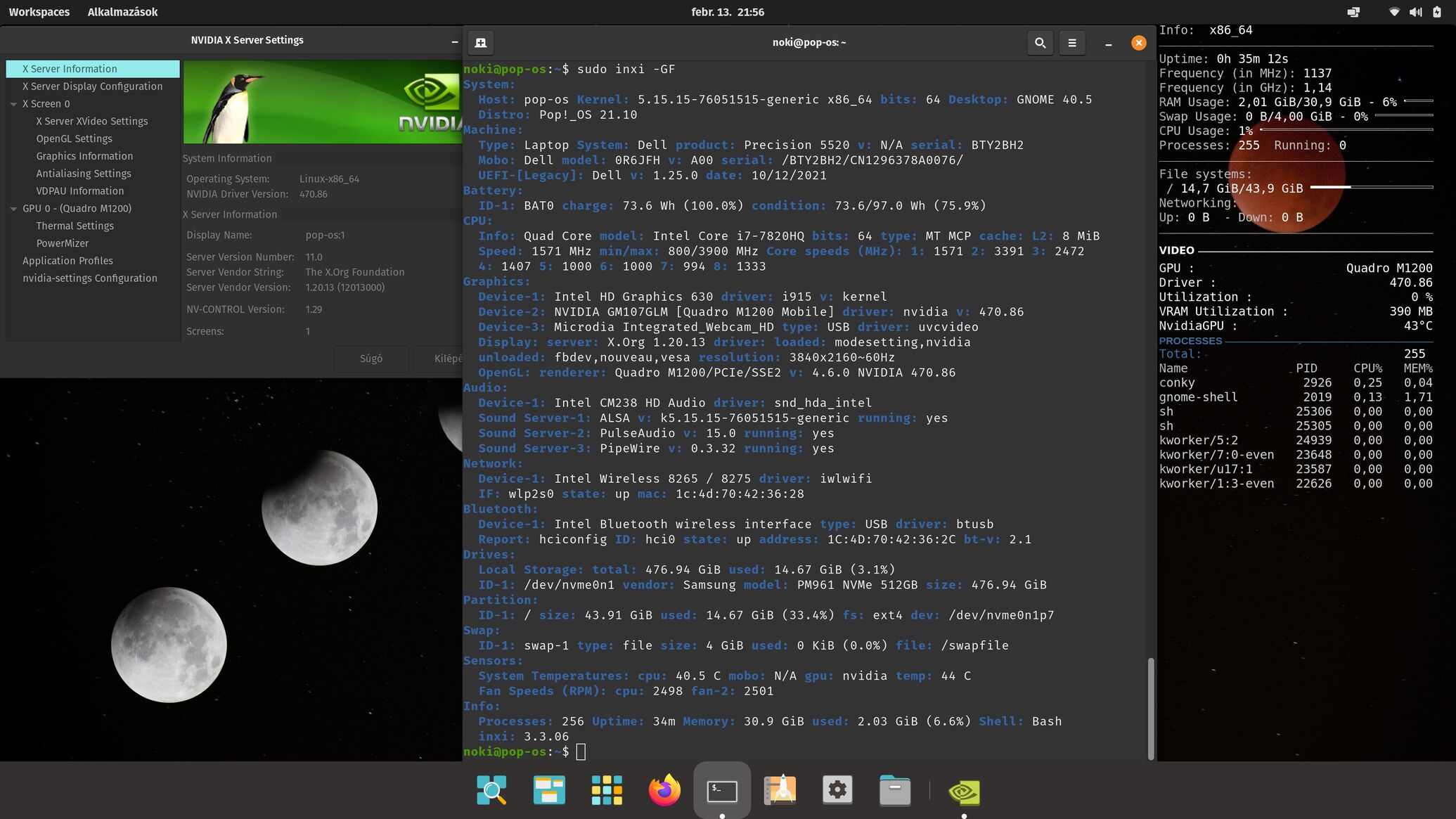Click 'sudo inxi -GF' command text
The width and height of the screenshot is (1456, 819).
(626, 69)
